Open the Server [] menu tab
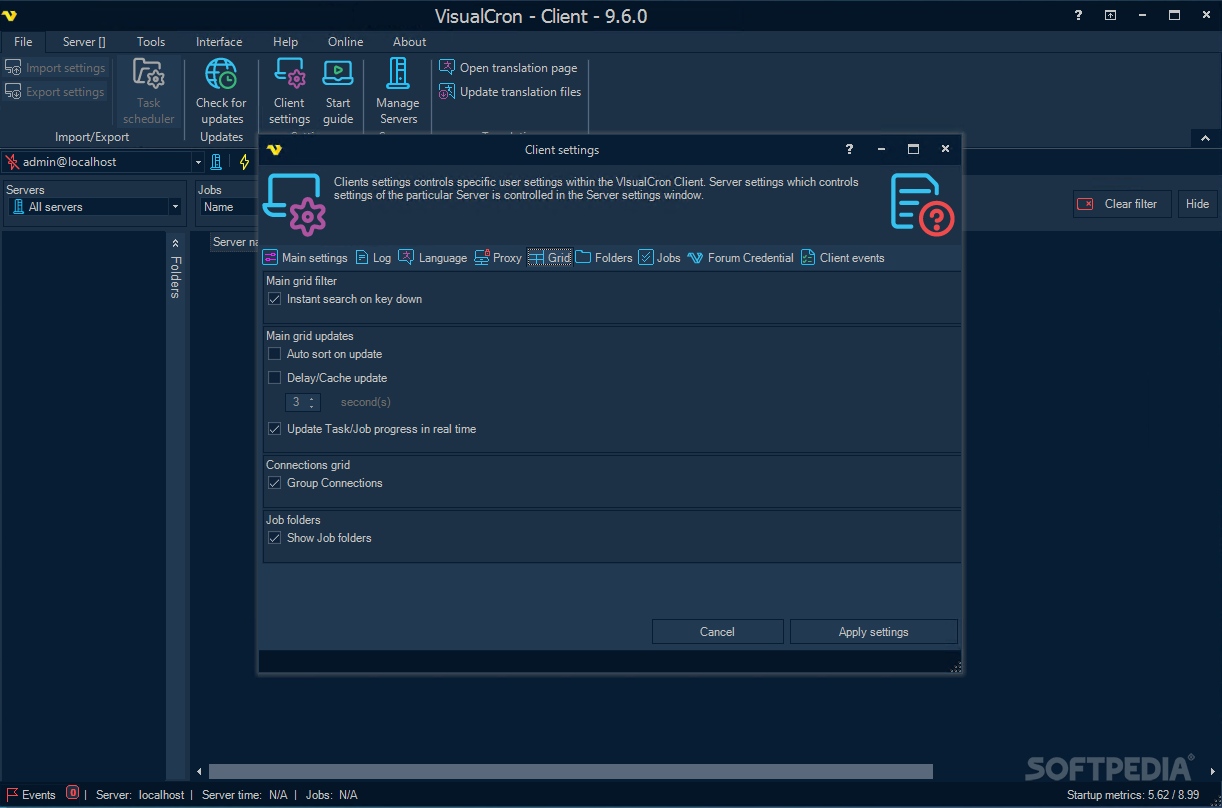The width and height of the screenshot is (1222, 808). [84, 42]
